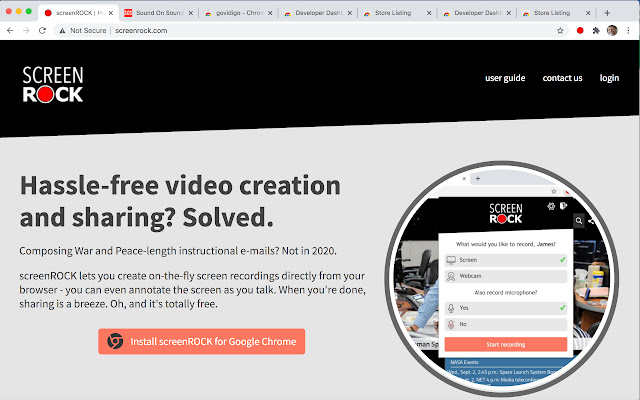Image resolution: width=640 pixels, height=400 pixels.
Task: Close the govidigo tab
Action: pyautogui.click(x=270, y=13)
